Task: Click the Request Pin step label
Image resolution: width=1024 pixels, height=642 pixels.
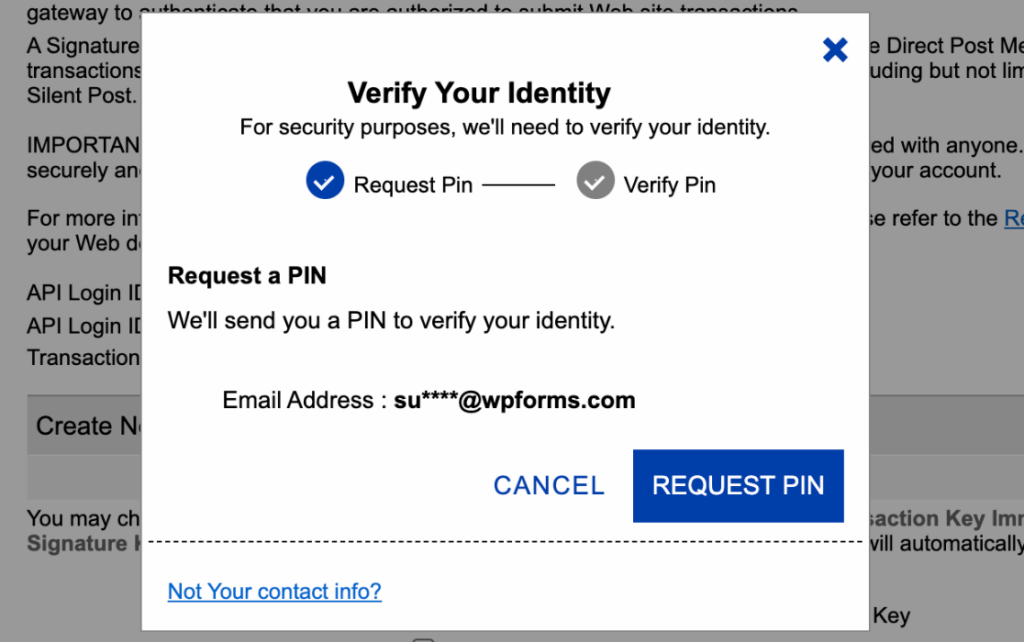Action: (413, 184)
